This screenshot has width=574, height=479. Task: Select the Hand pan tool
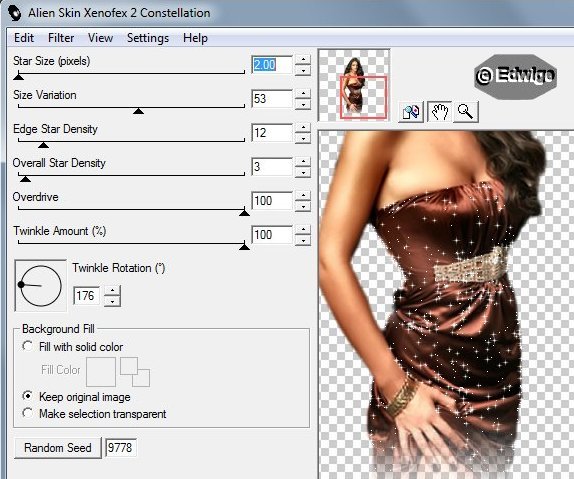click(x=439, y=111)
